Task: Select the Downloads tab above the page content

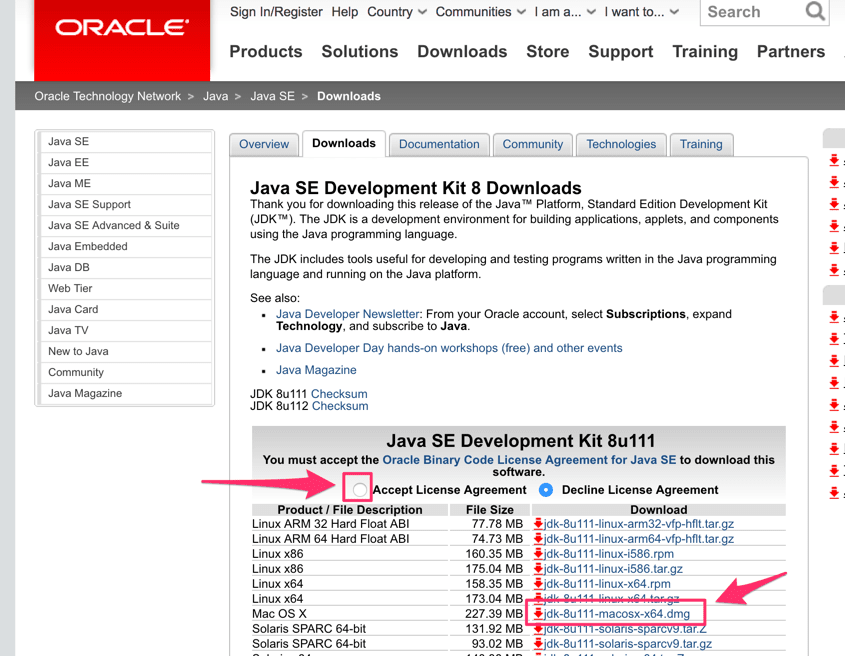Action: 344,143
